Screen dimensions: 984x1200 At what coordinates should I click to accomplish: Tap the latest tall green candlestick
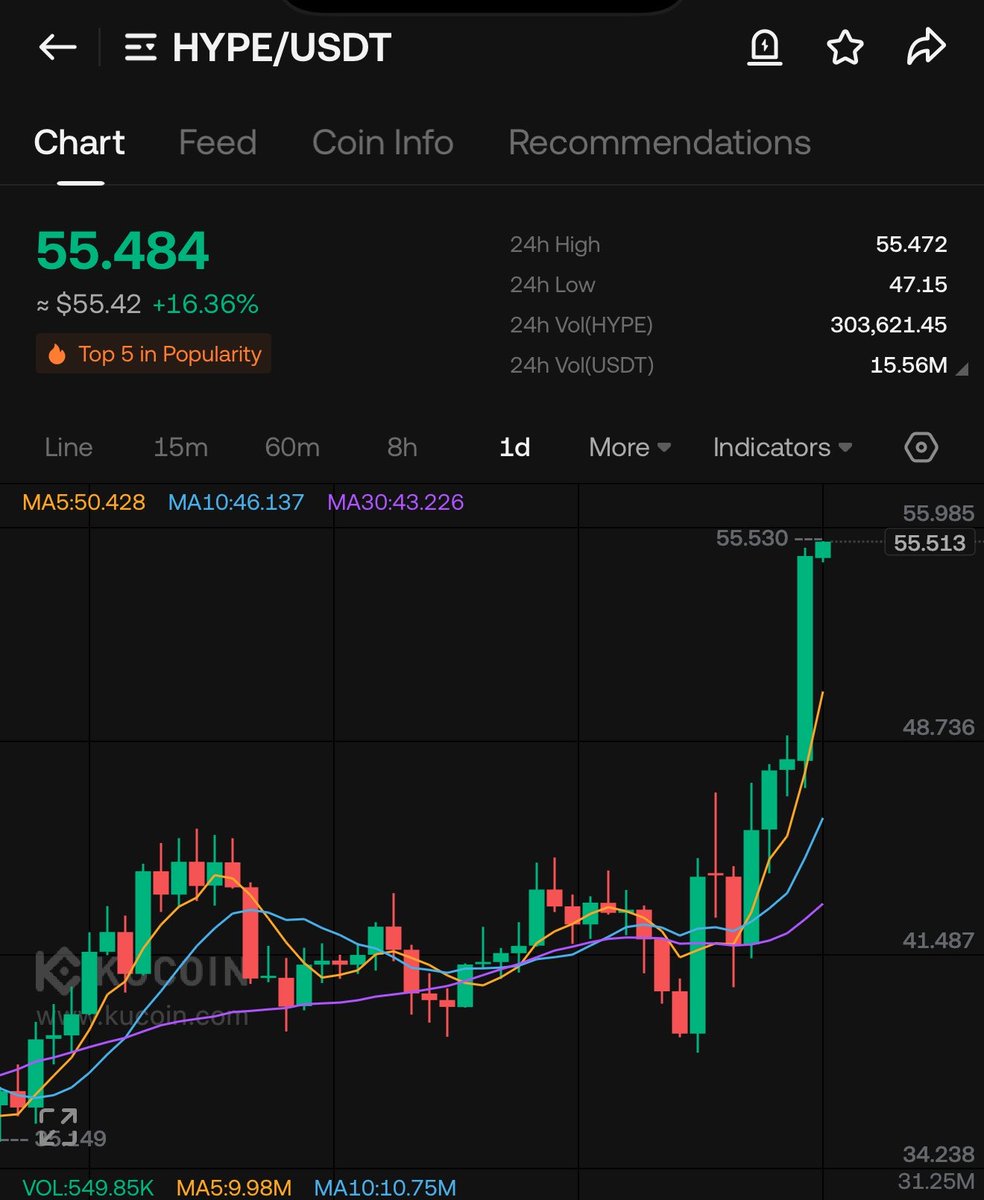(804, 658)
